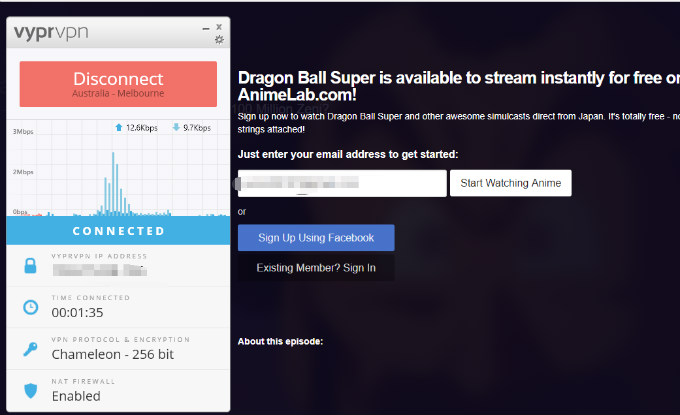The width and height of the screenshot is (680, 415).
Task: Click the 00:01:35 time connected value
Action: 77,313
